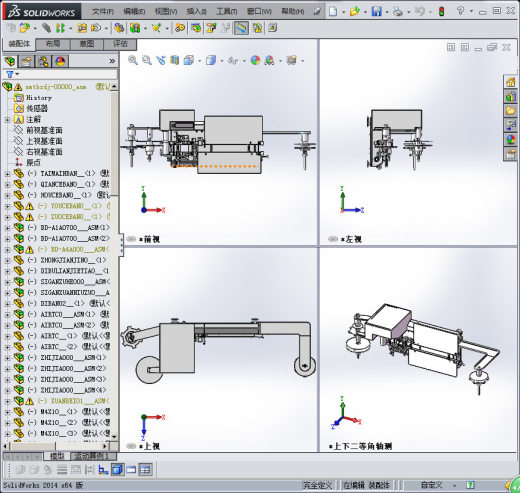This screenshot has width=520, height=493.
Task: Click the Save icon in title toolbar
Action: pos(377,11)
